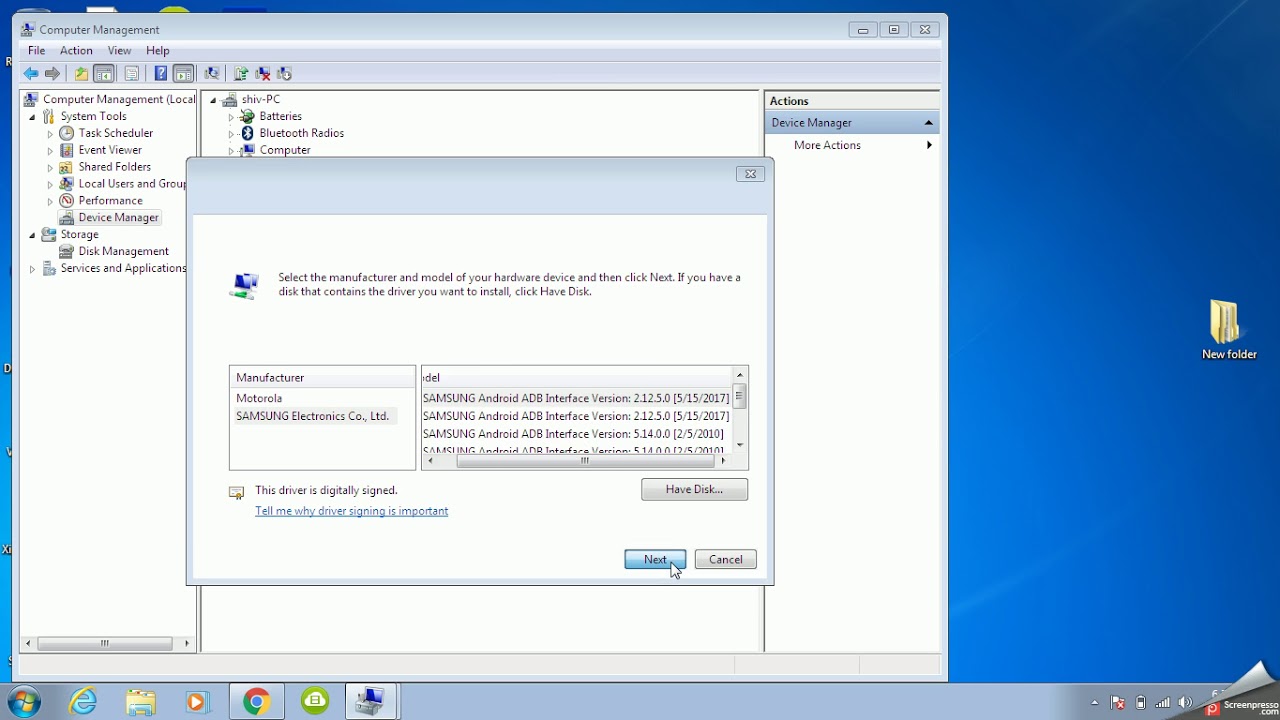Click the Update Driver Software toolbar icon

click(241, 73)
